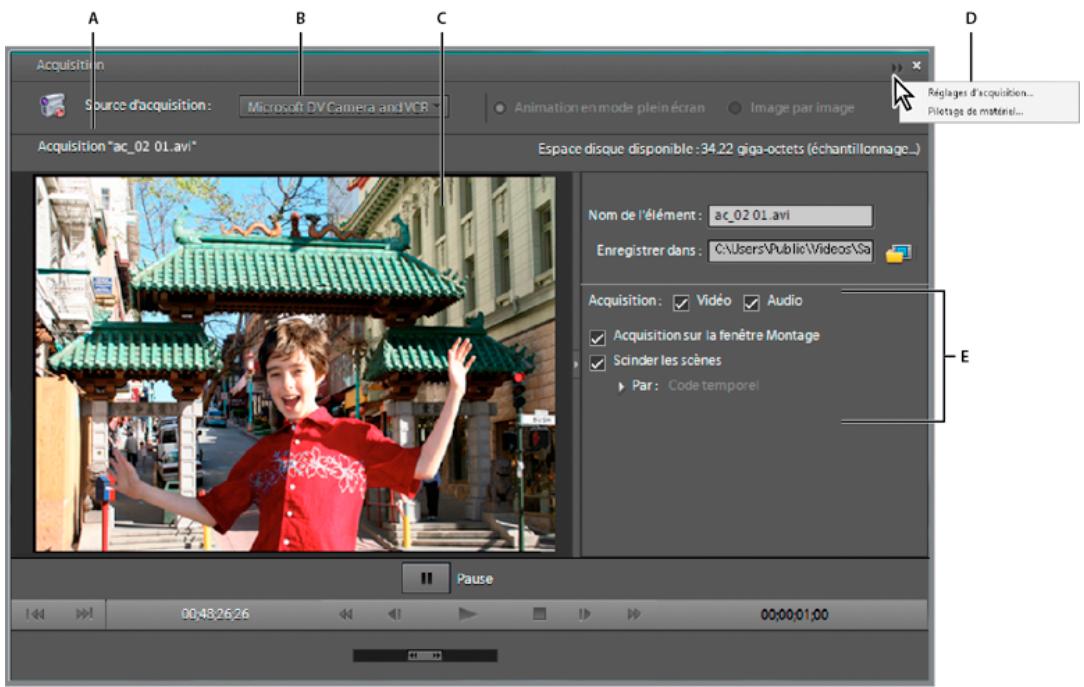
Task: Step forward one frame
Action: pos(587,611)
